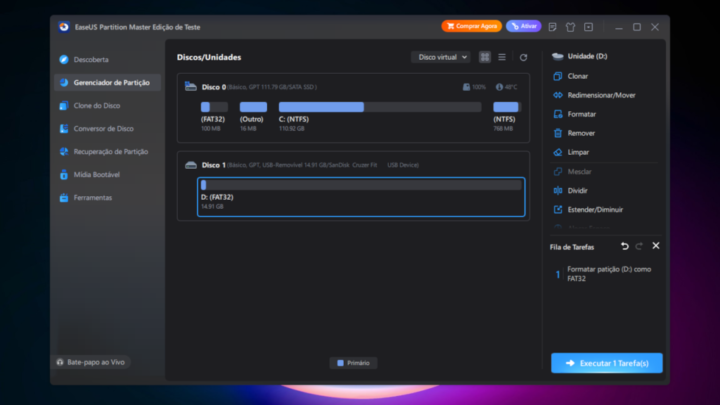The width and height of the screenshot is (720, 405).
Task: Click Executar 1 Tarefa(s) button
Action: tap(606, 363)
